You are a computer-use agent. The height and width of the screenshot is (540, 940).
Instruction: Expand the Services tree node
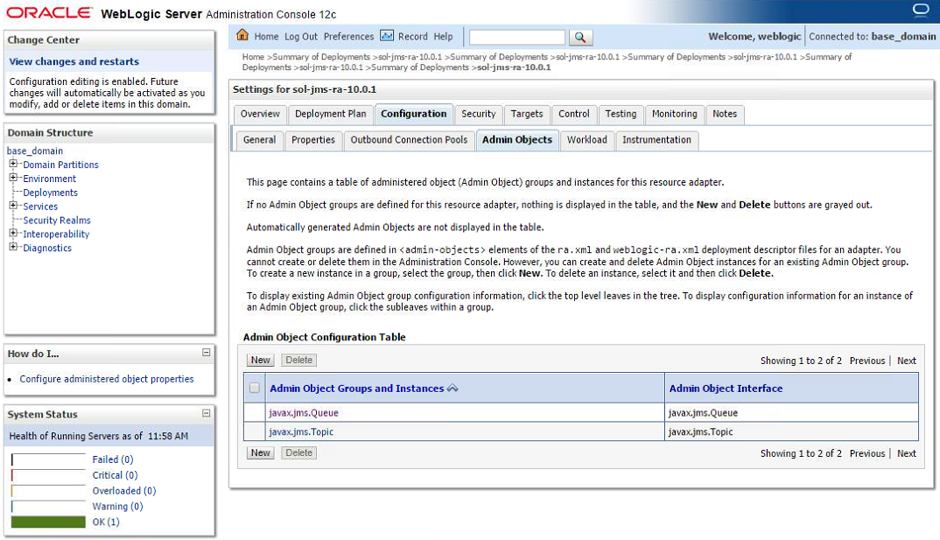(x=14, y=206)
